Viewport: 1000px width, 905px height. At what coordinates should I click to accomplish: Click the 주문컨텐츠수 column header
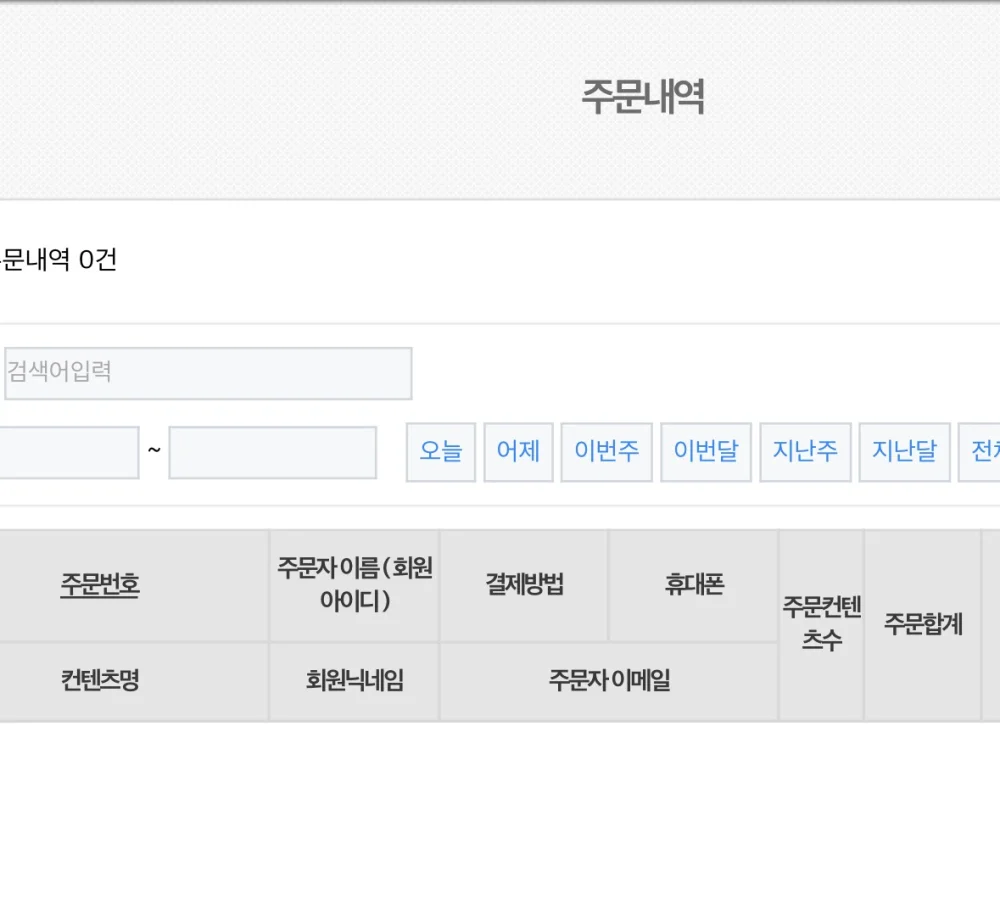821,624
